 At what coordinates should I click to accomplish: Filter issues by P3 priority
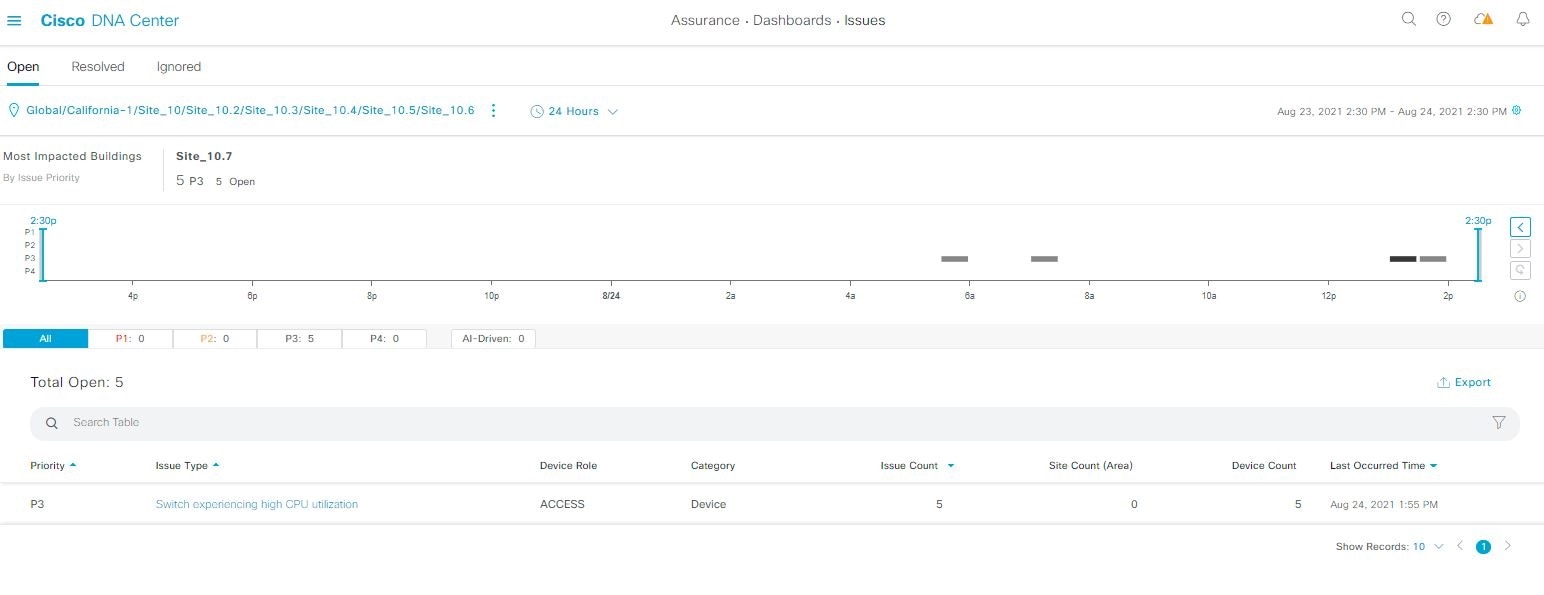pyautogui.click(x=299, y=339)
